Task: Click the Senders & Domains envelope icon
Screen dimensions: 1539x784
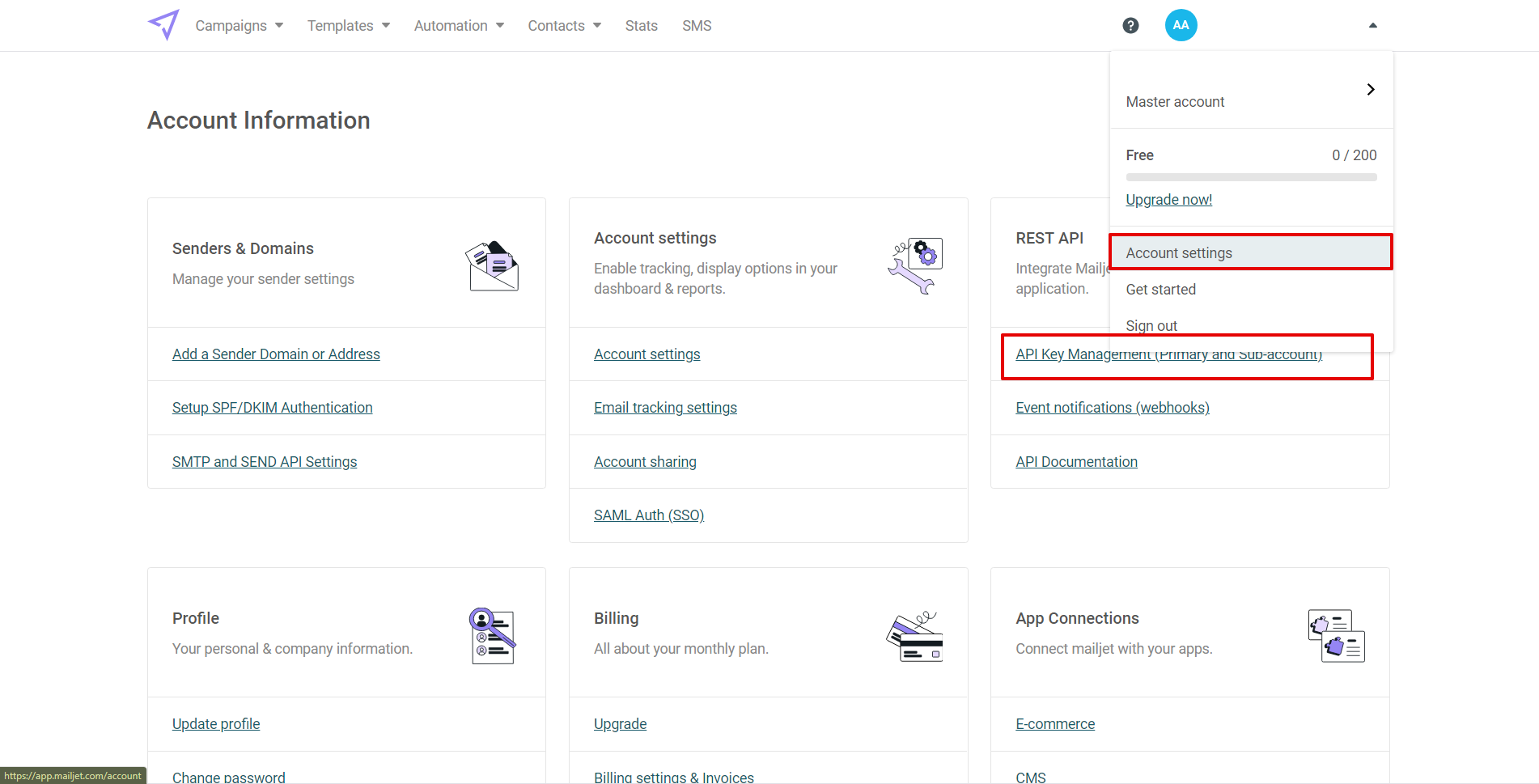Action: (x=492, y=265)
